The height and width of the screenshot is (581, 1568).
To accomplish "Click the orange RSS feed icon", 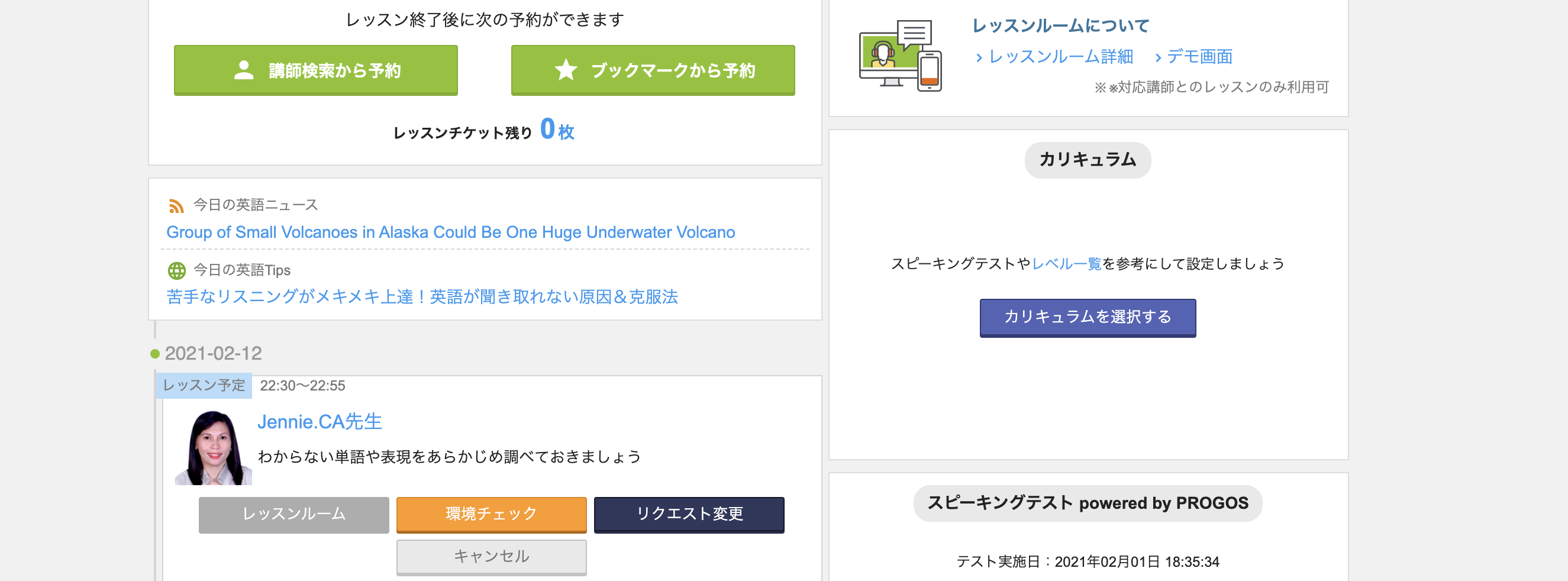I will (176, 206).
